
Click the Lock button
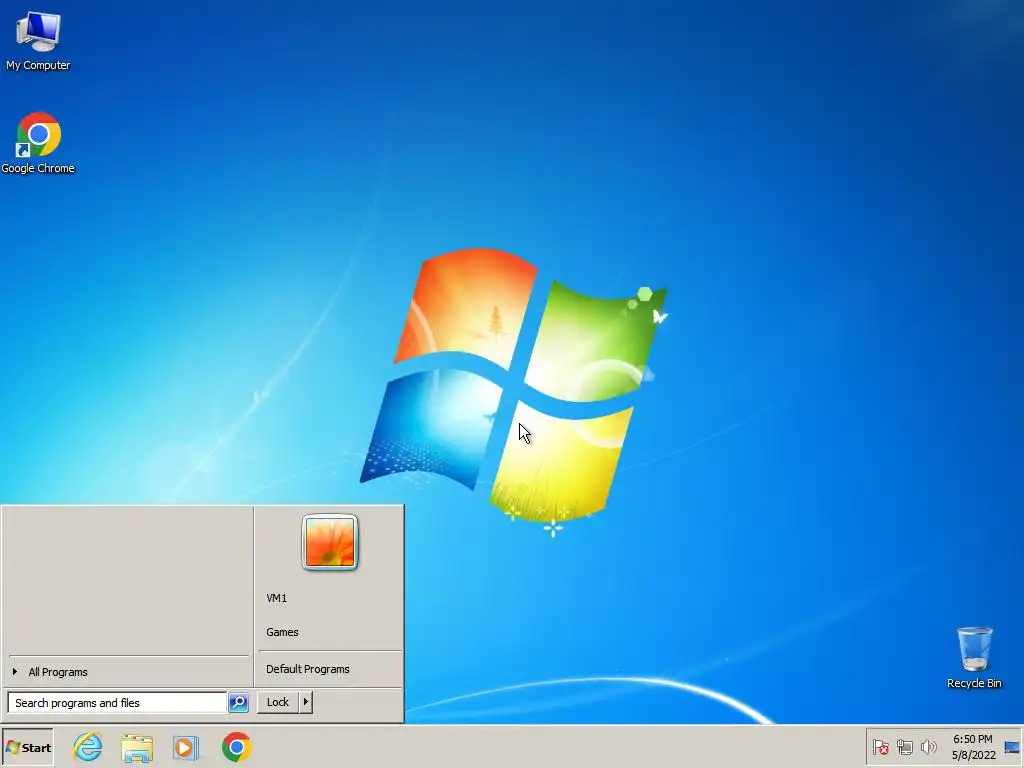(x=278, y=702)
